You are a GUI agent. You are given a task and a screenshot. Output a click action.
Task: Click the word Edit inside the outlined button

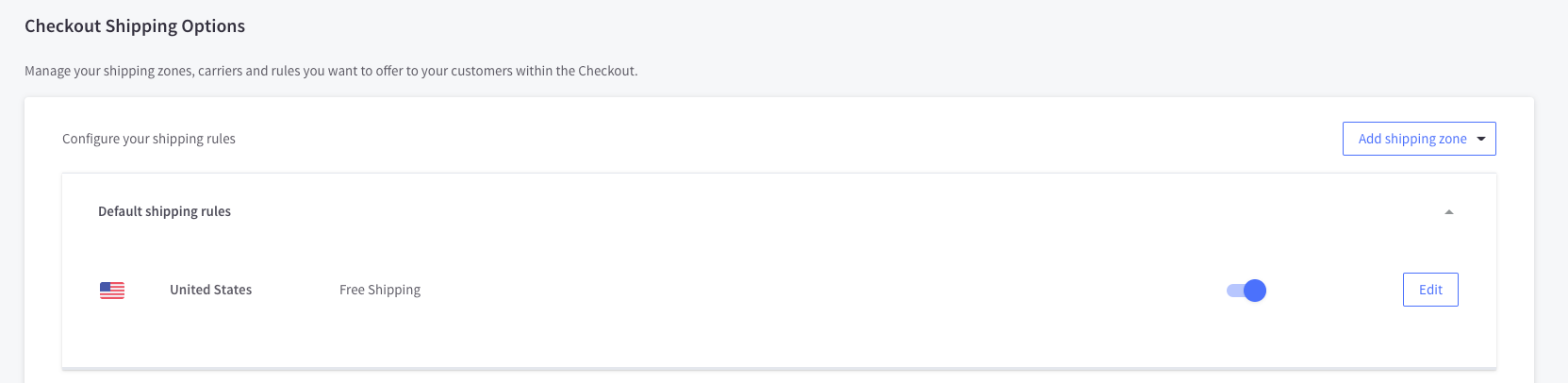tap(1430, 290)
